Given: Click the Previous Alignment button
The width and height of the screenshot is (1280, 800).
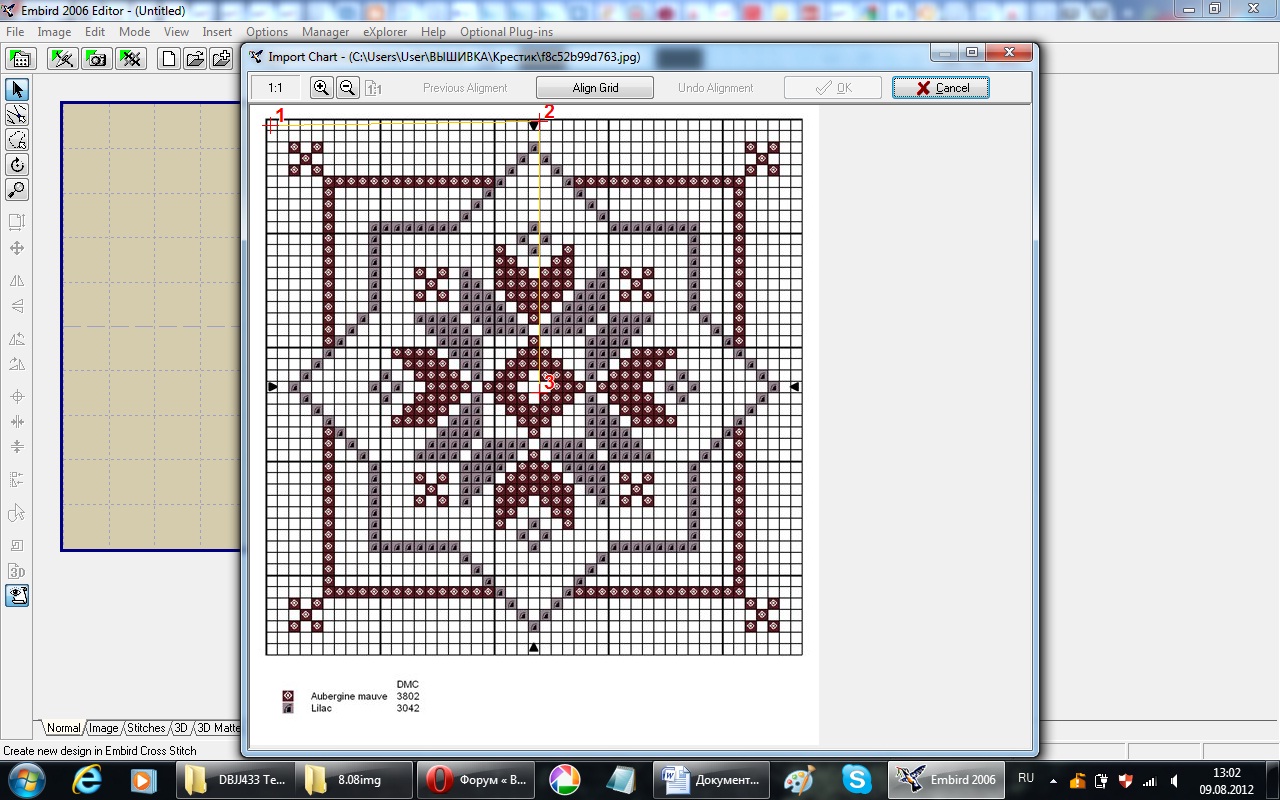Looking at the screenshot, I should (465, 88).
